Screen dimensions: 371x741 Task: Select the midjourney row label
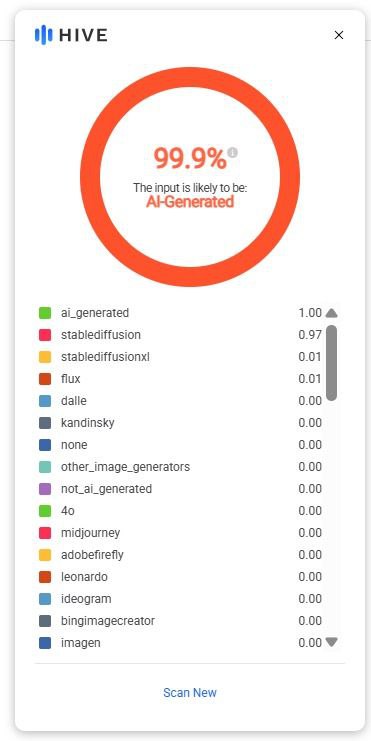tap(91, 533)
